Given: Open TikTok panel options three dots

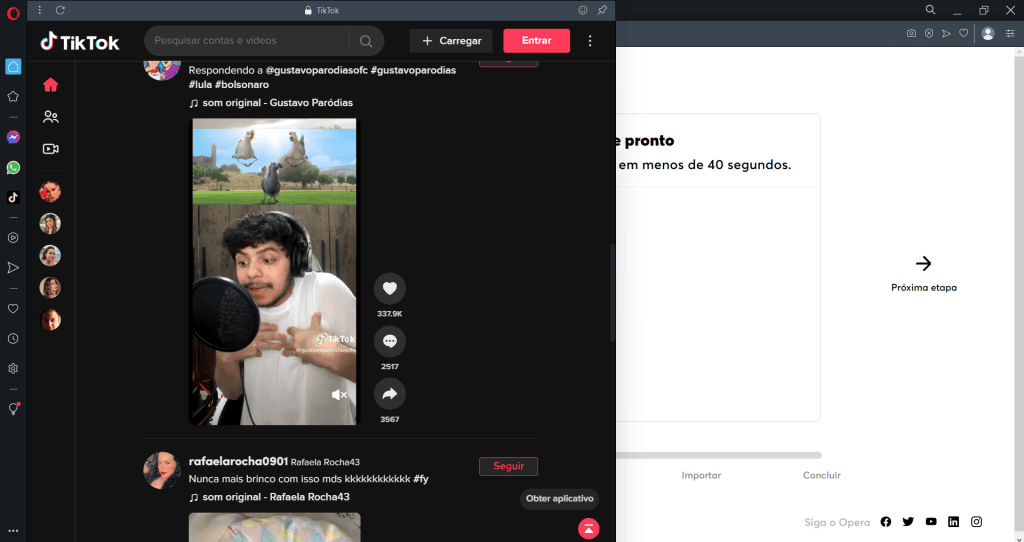Looking at the screenshot, I should (x=40, y=10).
